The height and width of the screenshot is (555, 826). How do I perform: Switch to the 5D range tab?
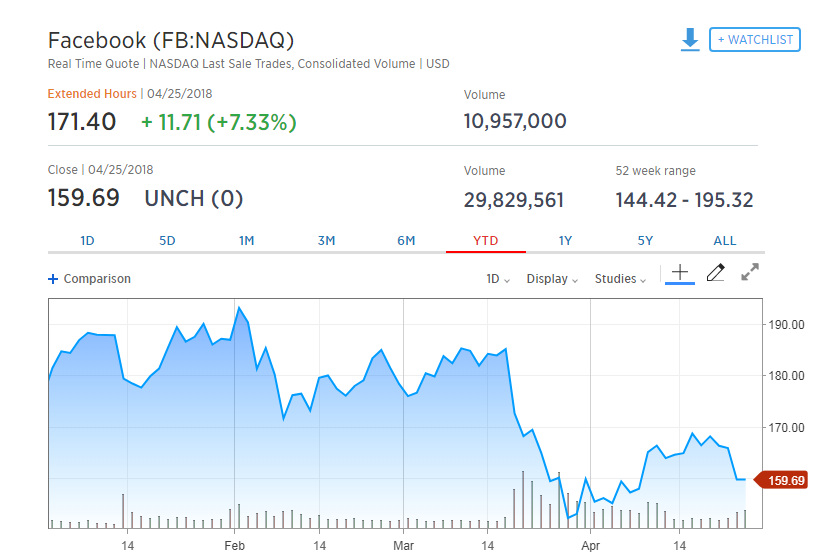click(x=167, y=241)
